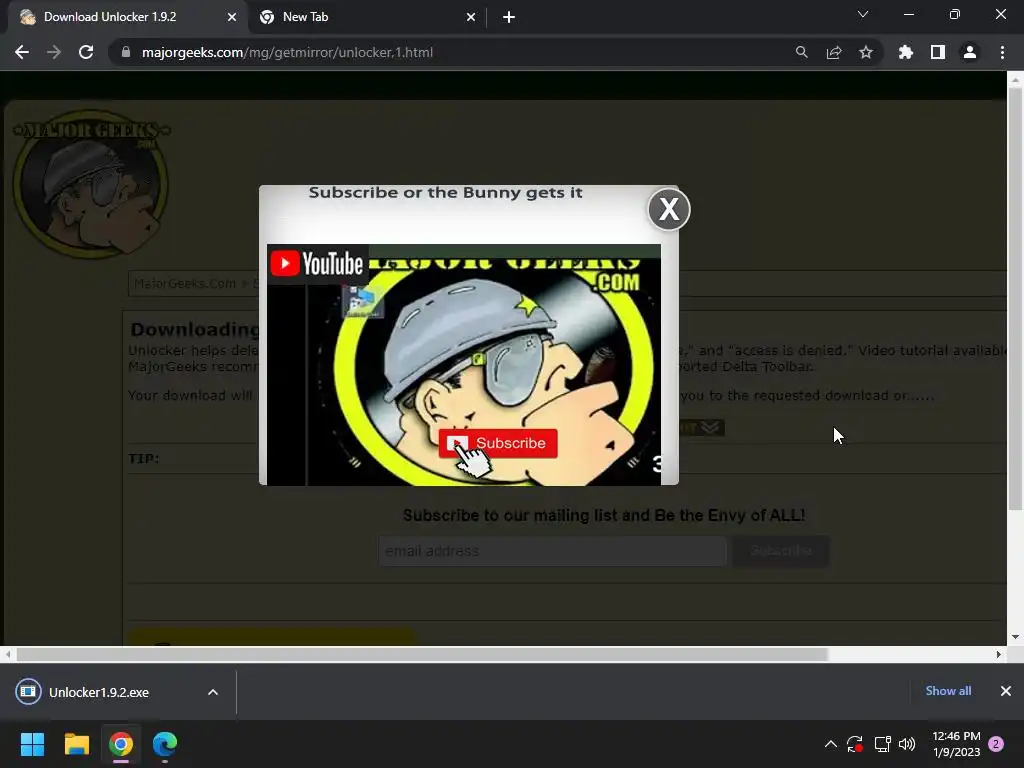Image resolution: width=1024 pixels, height=768 pixels.
Task: Bookmark this tab with the star icon
Action: tap(866, 52)
